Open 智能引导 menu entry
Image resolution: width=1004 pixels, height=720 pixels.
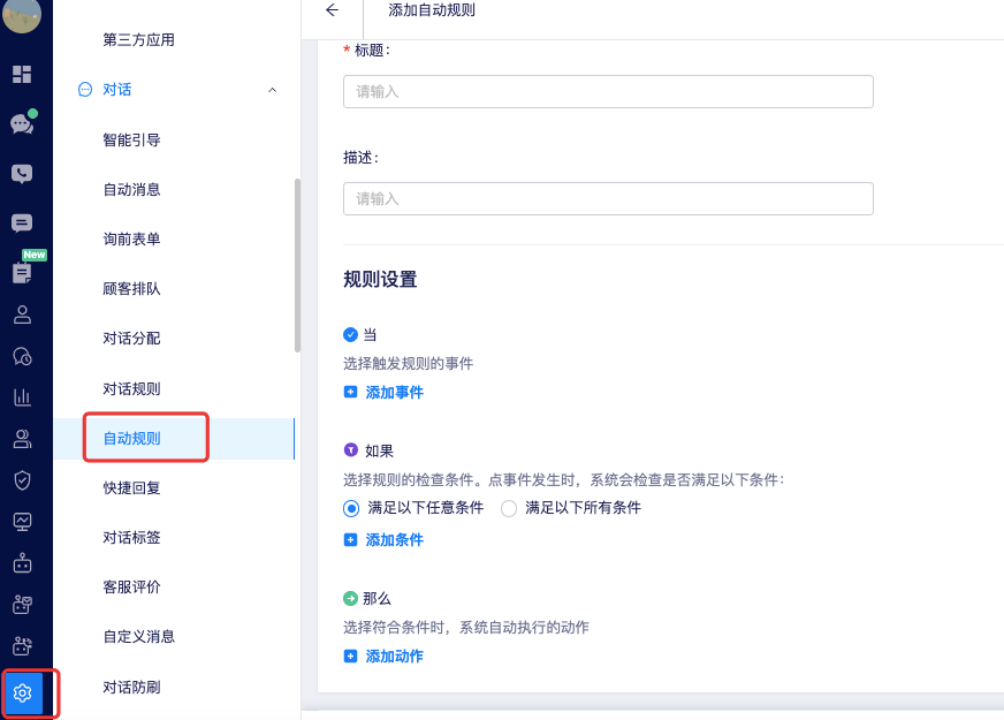click(132, 140)
